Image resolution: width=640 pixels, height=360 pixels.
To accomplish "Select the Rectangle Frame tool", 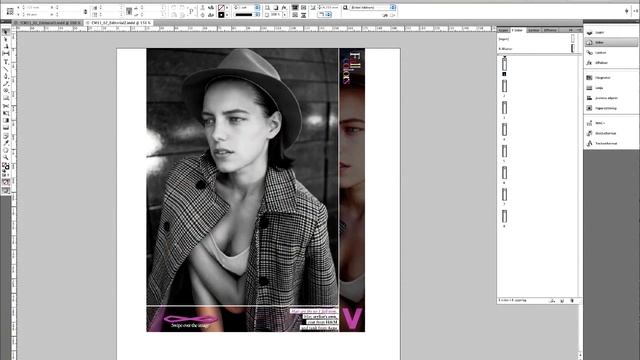I will [6, 91].
